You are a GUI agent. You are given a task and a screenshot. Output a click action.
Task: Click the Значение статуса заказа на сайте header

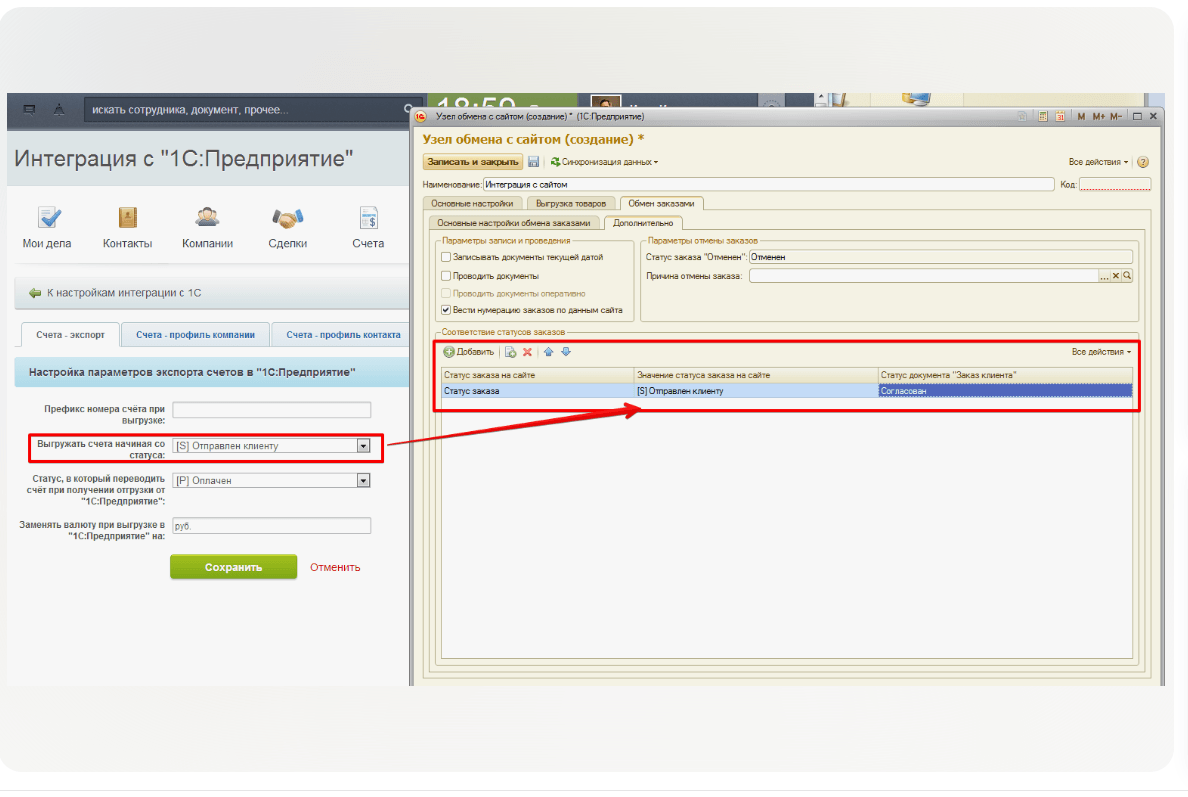755,376
